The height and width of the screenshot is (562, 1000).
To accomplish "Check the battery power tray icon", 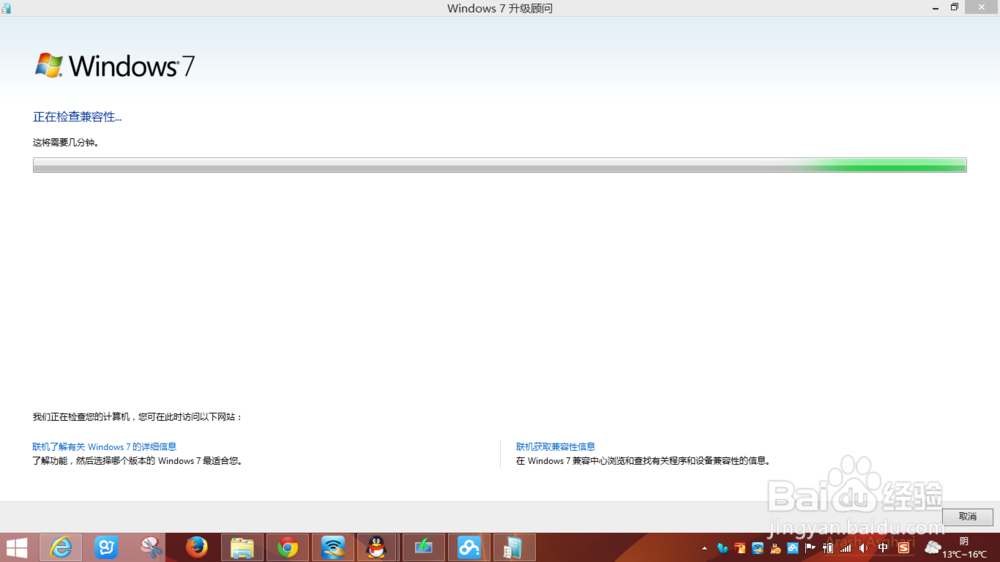I will [x=828, y=548].
